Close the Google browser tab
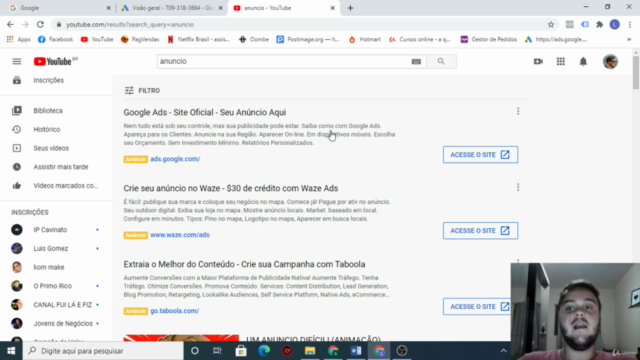This screenshot has height=360, width=640. (109, 8)
